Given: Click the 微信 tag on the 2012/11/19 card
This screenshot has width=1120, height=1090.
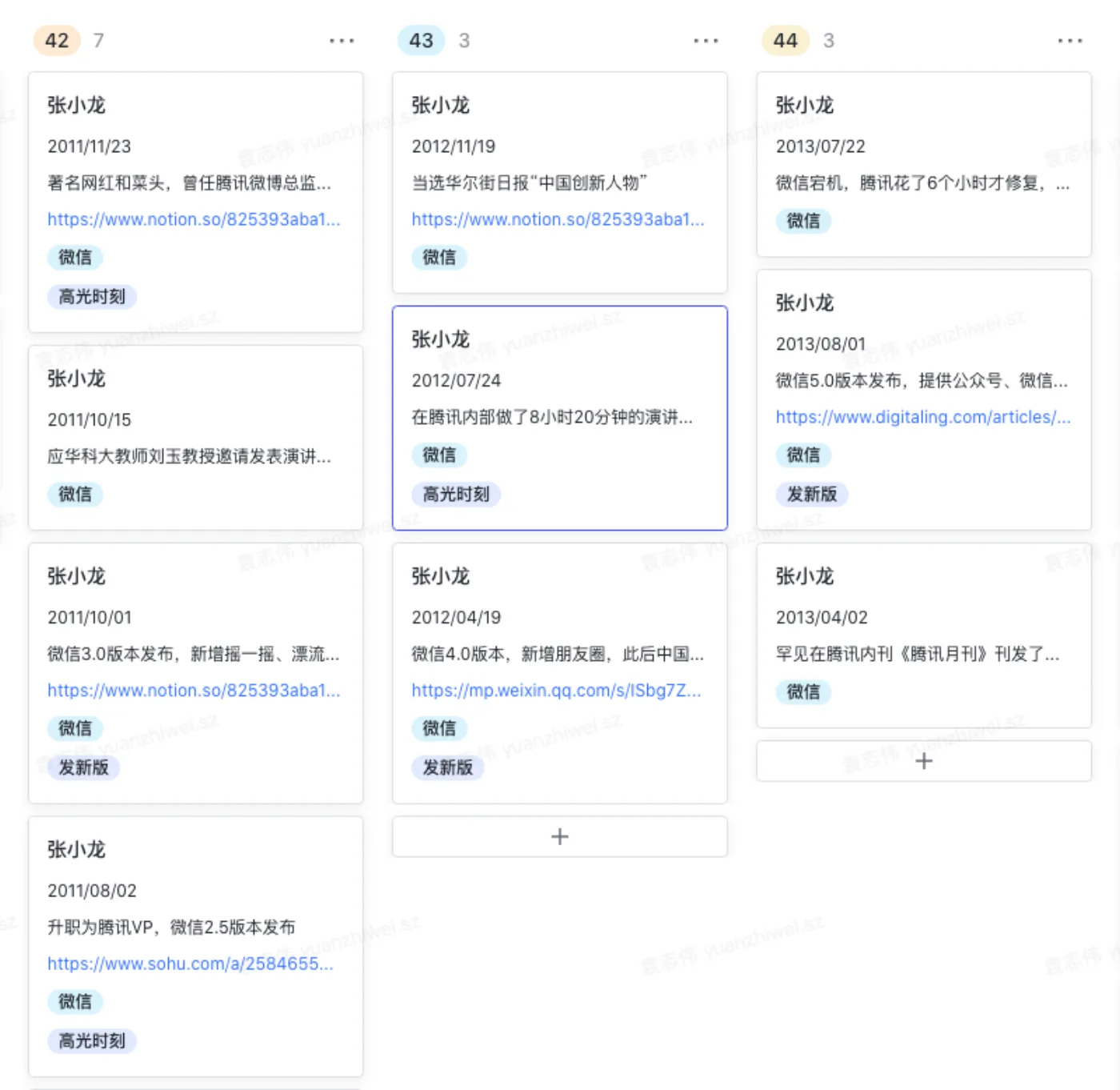Looking at the screenshot, I should pos(439,258).
